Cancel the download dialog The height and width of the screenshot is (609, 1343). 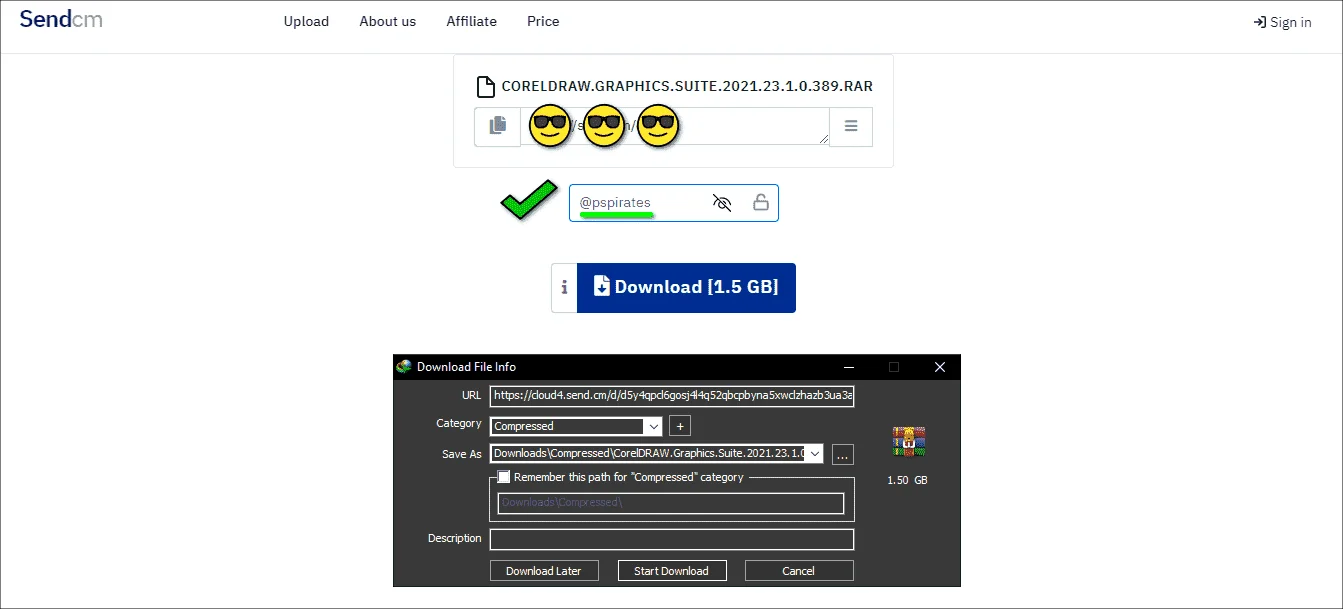pyautogui.click(x=799, y=570)
